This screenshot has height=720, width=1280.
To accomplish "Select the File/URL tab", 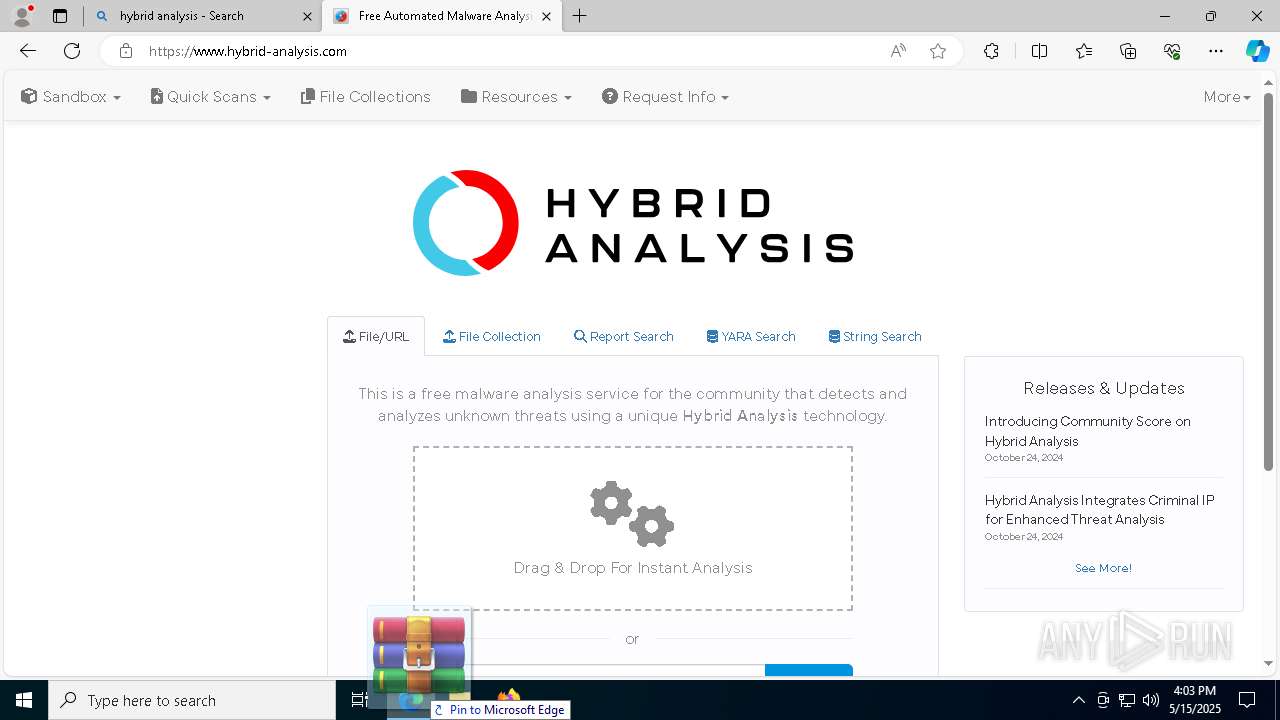I will (376, 337).
